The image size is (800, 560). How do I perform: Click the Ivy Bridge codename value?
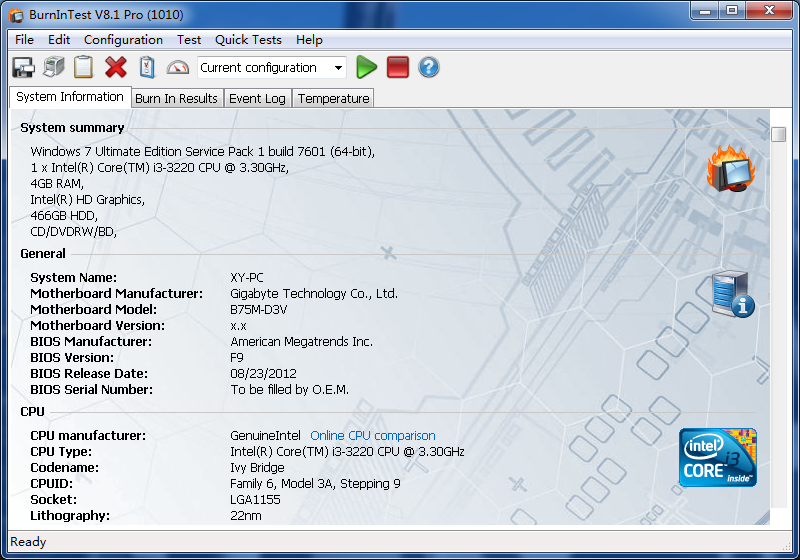click(x=257, y=468)
